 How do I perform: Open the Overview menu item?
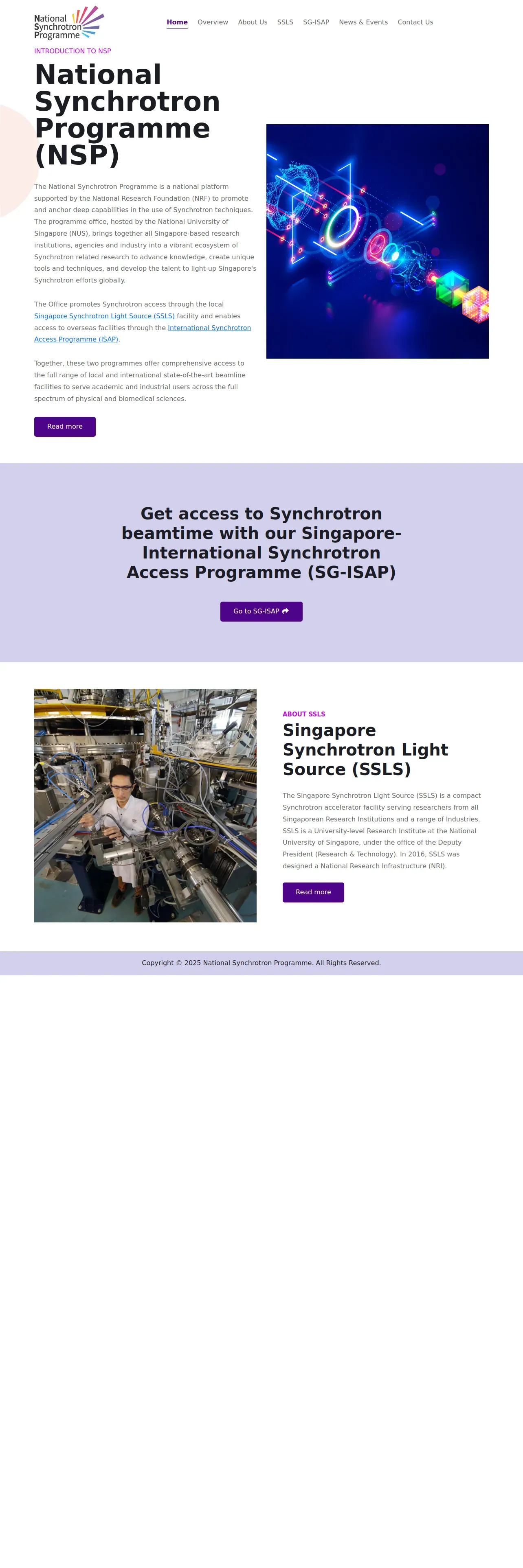tap(213, 22)
